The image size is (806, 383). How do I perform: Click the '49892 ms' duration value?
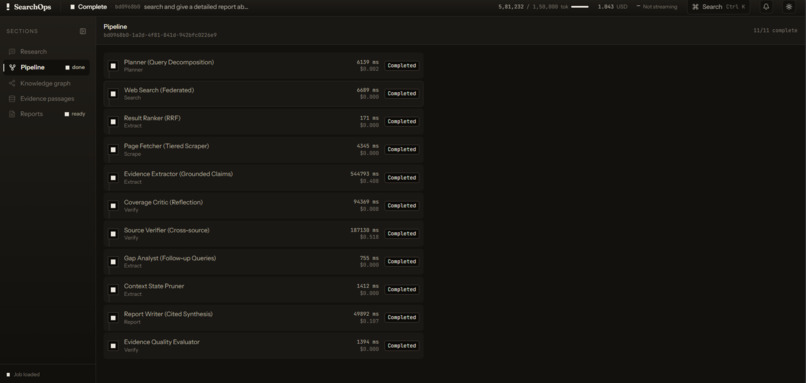point(366,314)
